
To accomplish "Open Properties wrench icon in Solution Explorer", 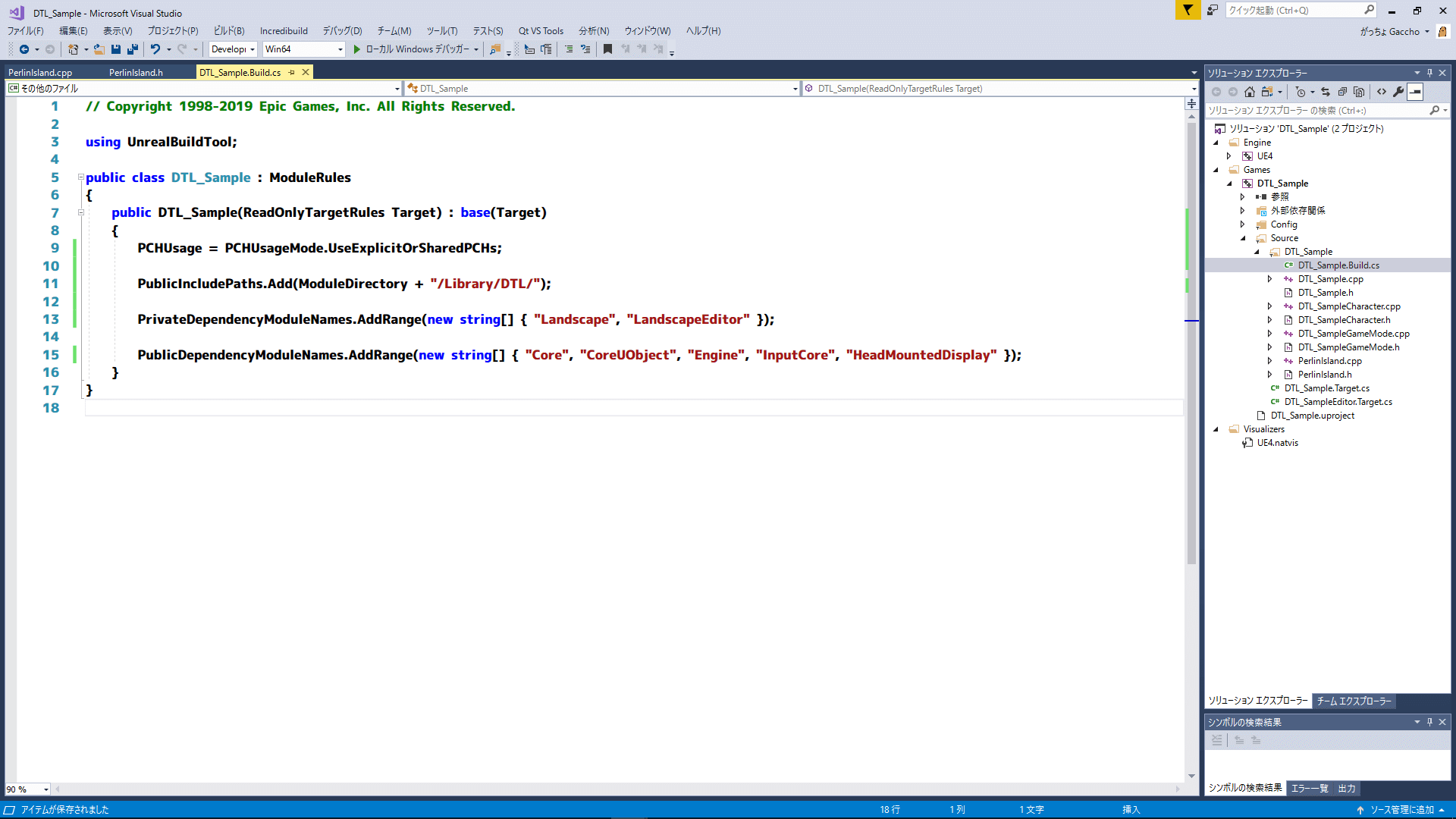I will pyautogui.click(x=1398, y=92).
